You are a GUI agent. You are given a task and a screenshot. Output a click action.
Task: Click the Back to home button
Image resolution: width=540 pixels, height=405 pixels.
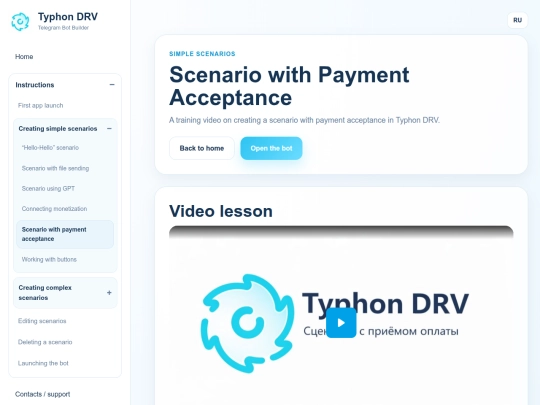coord(202,148)
